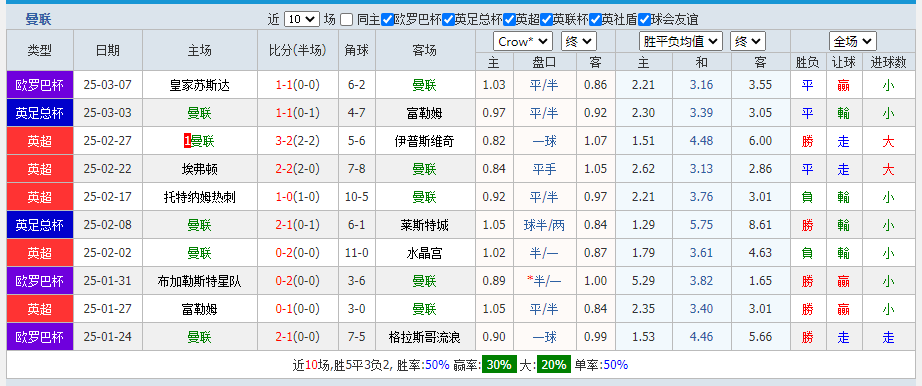Click the 类型 column header
The width and height of the screenshot is (922, 386).
40,51
